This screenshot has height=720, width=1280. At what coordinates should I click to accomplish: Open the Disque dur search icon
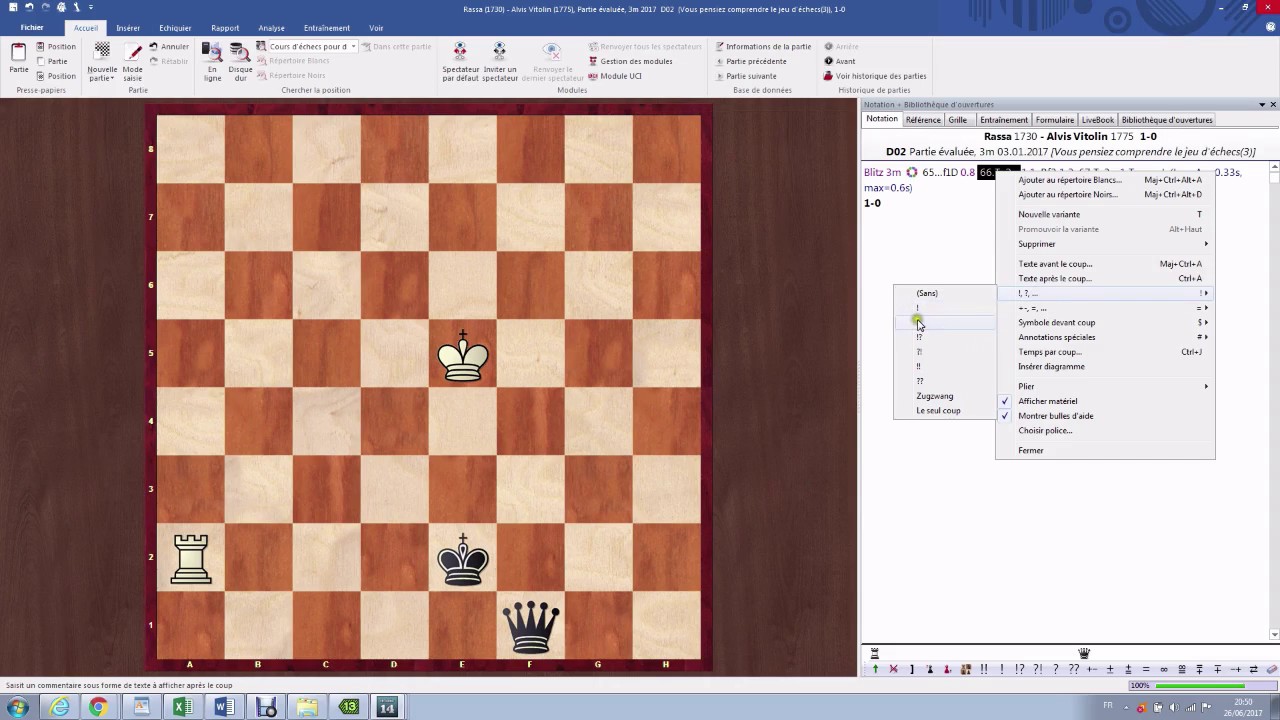coord(240,50)
